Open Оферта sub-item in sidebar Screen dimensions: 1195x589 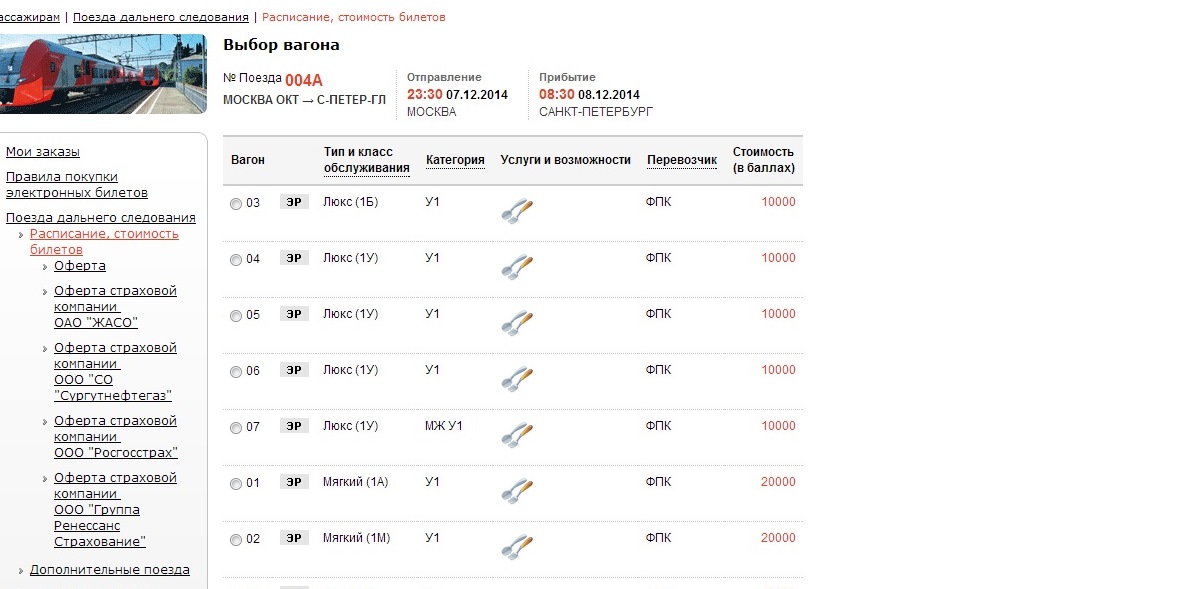coord(80,266)
